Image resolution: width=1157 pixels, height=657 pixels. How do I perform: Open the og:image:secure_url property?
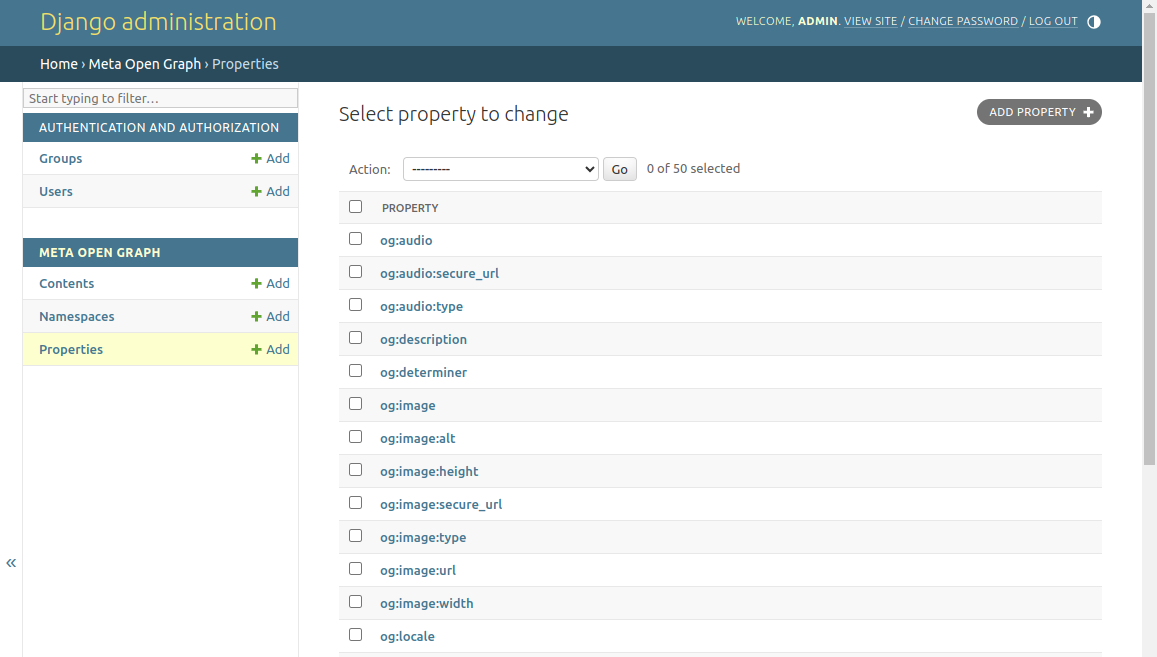click(441, 504)
